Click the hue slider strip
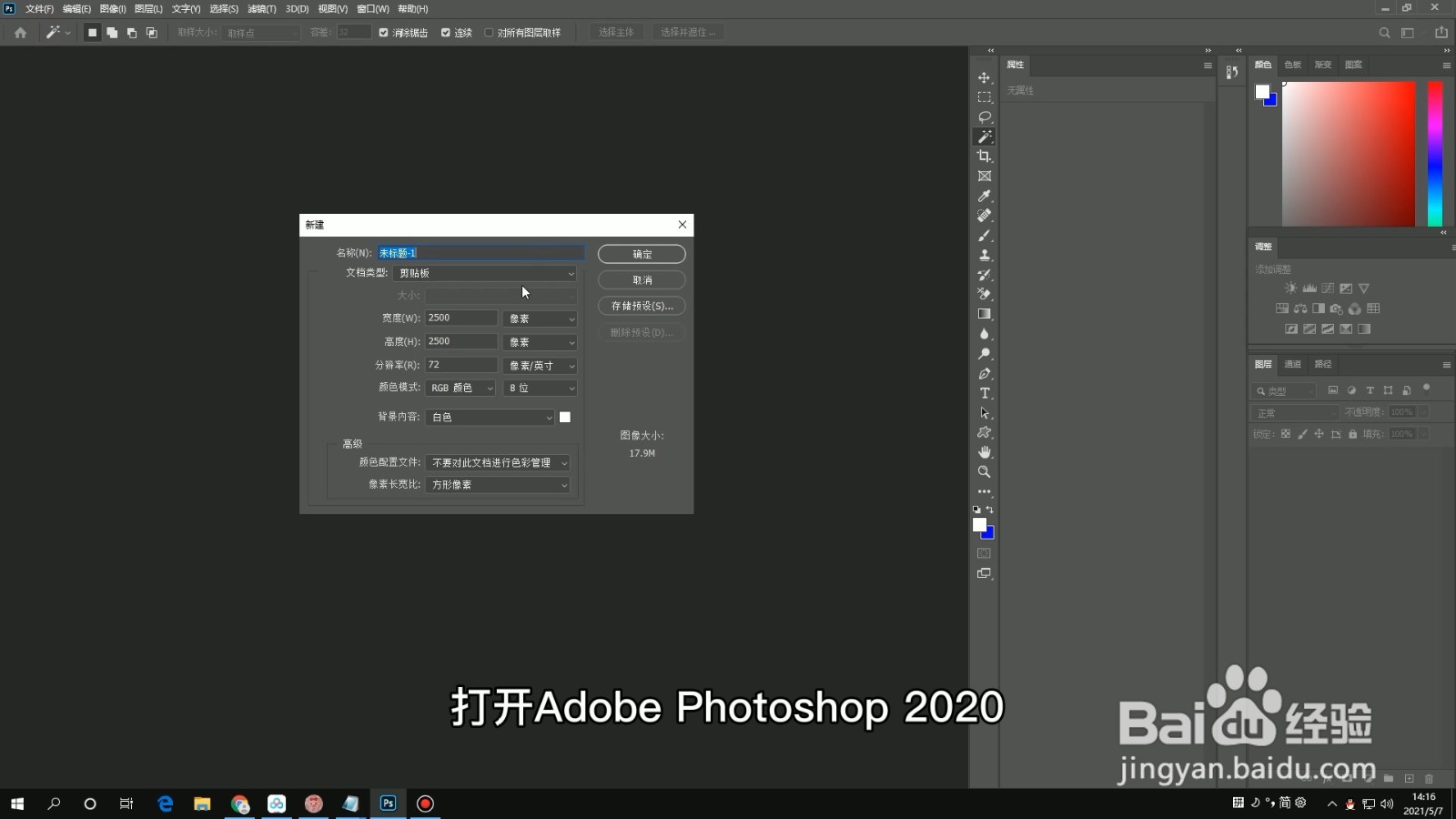 click(x=1435, y=154)
